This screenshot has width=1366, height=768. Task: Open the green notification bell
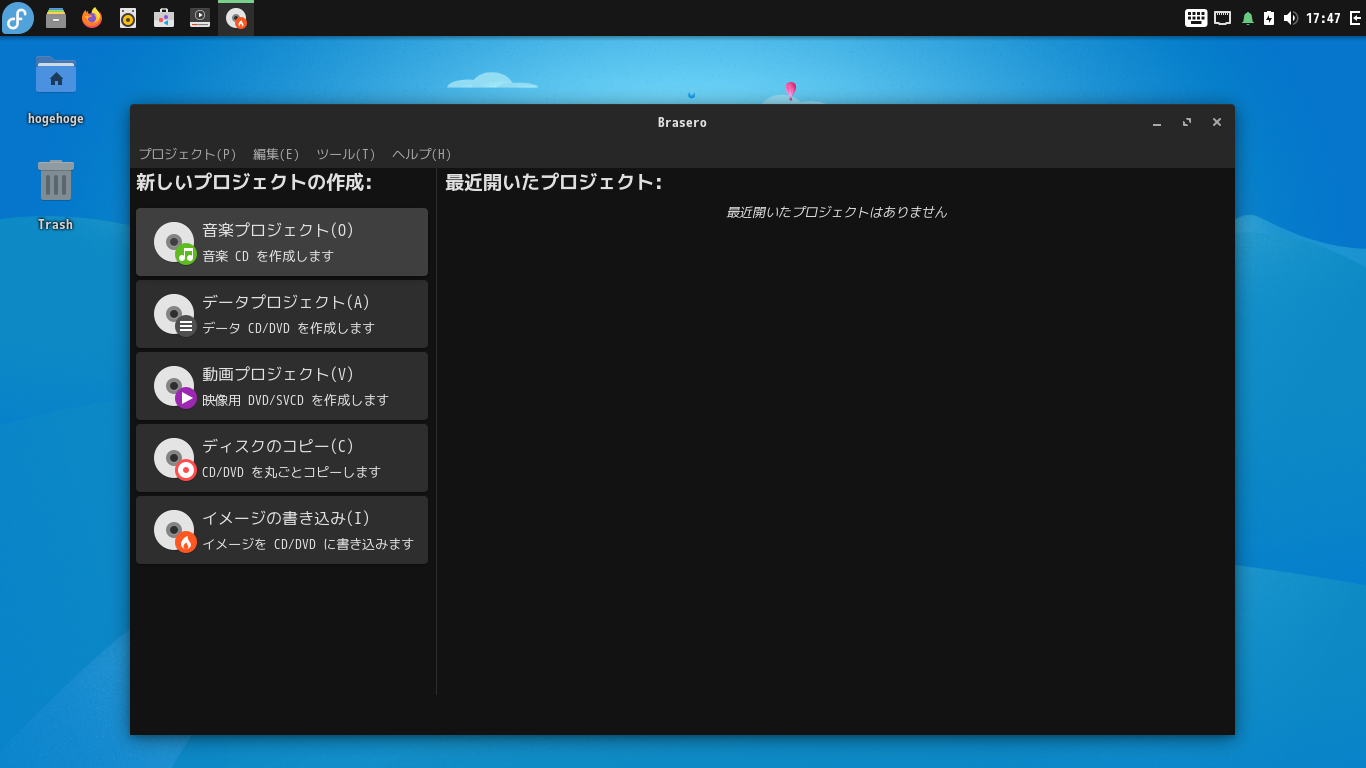1248,18
